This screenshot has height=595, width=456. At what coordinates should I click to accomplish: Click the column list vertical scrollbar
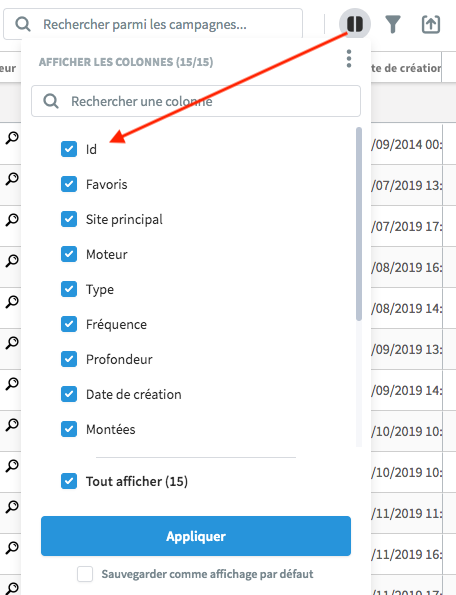click(359, 224)
